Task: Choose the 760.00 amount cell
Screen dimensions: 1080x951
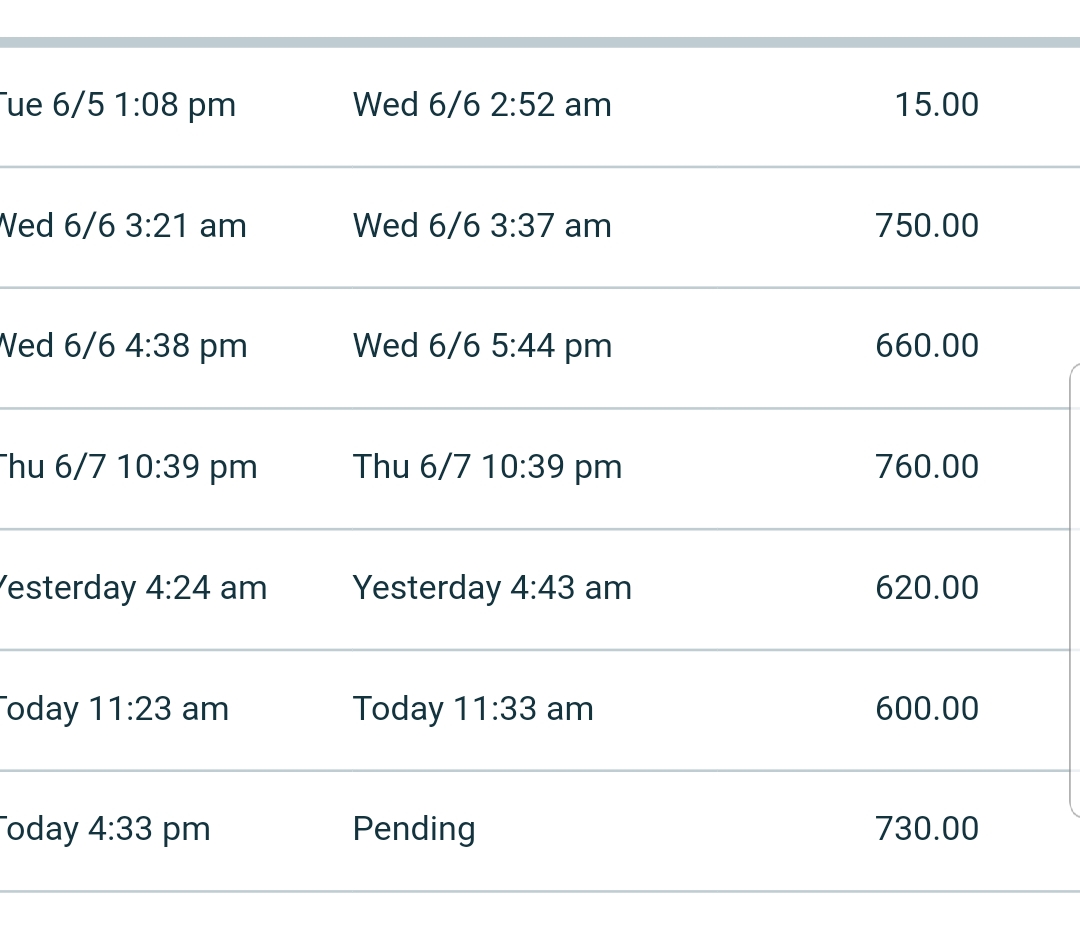Action: 926,467
